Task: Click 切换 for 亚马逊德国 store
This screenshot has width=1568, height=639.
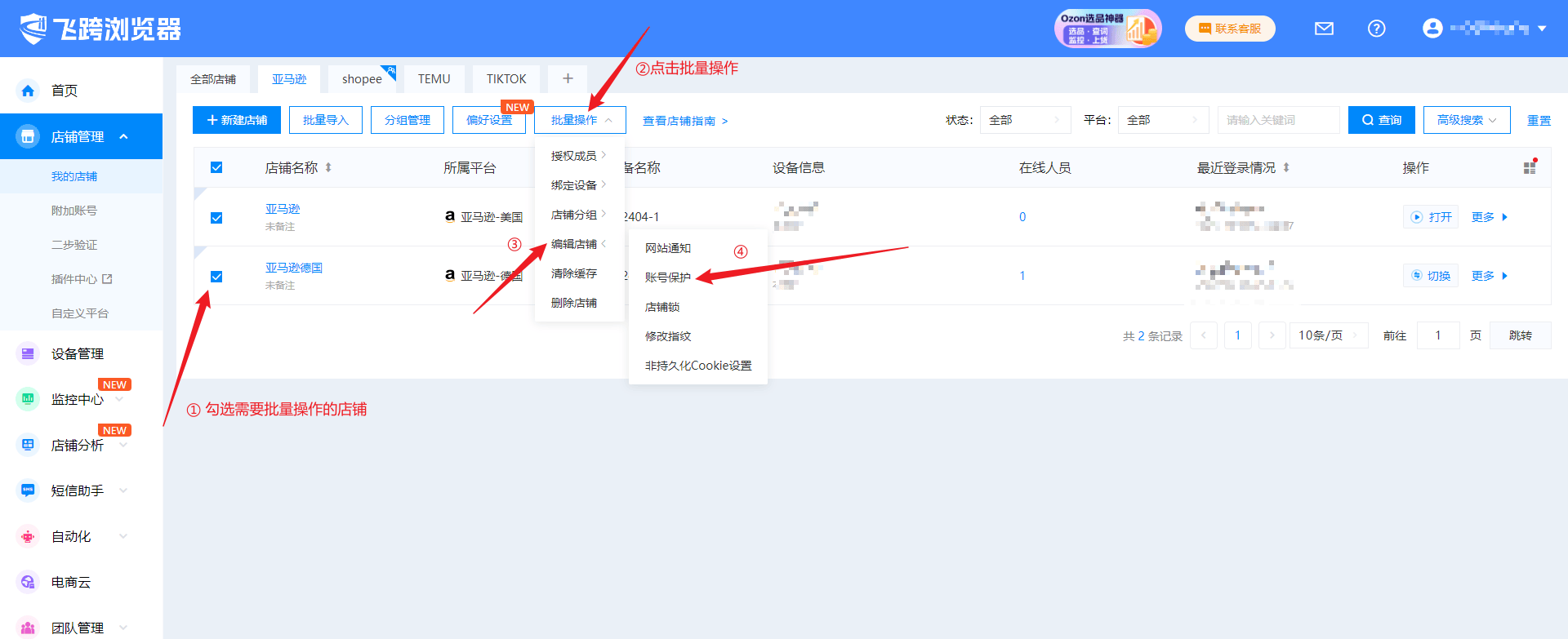Action: tap(1431, 276)
